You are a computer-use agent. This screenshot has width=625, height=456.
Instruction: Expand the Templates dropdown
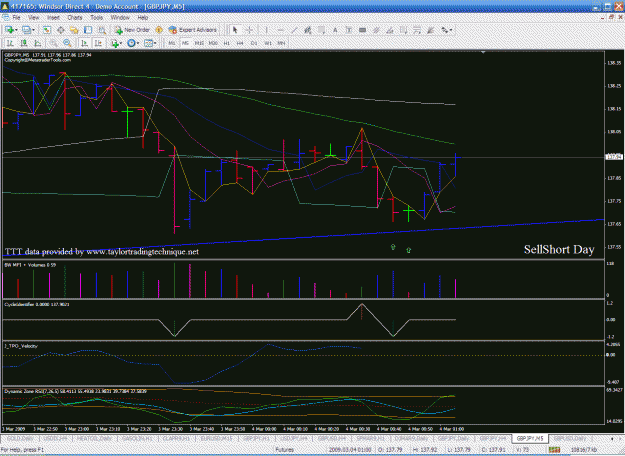click(155, 43)
